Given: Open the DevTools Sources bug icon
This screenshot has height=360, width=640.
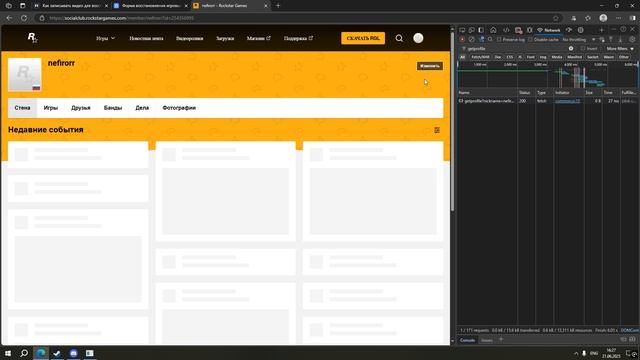Looking at the screenshot, I should click(530, 30).
